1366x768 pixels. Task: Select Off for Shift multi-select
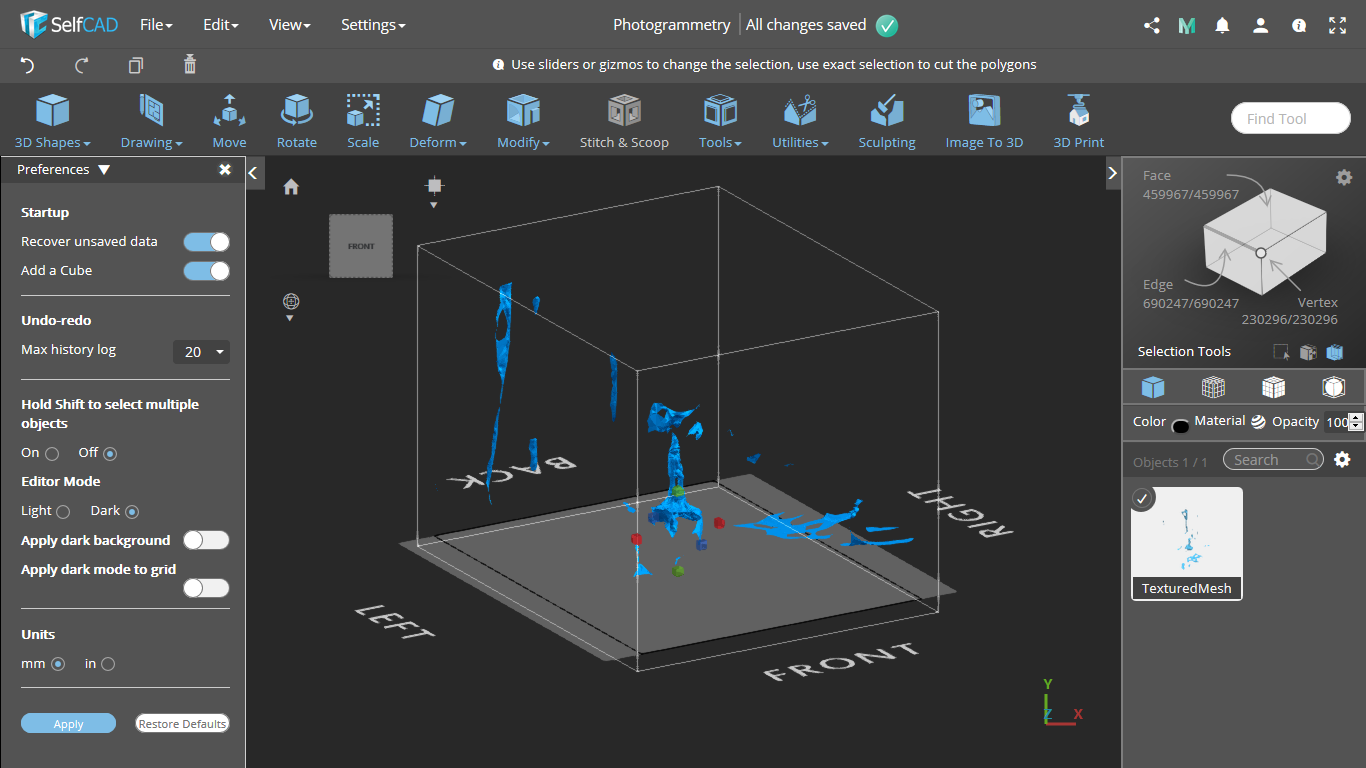pos(110,454)
